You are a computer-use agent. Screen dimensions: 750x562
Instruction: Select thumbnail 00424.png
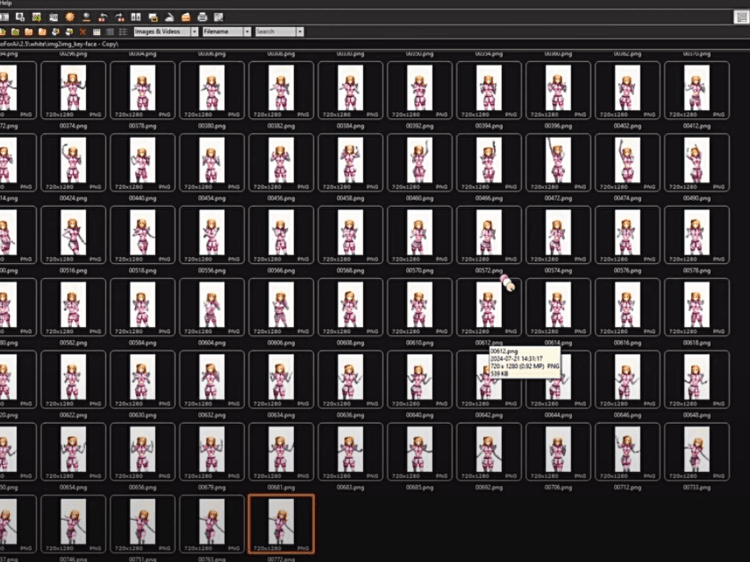point(73,163)
